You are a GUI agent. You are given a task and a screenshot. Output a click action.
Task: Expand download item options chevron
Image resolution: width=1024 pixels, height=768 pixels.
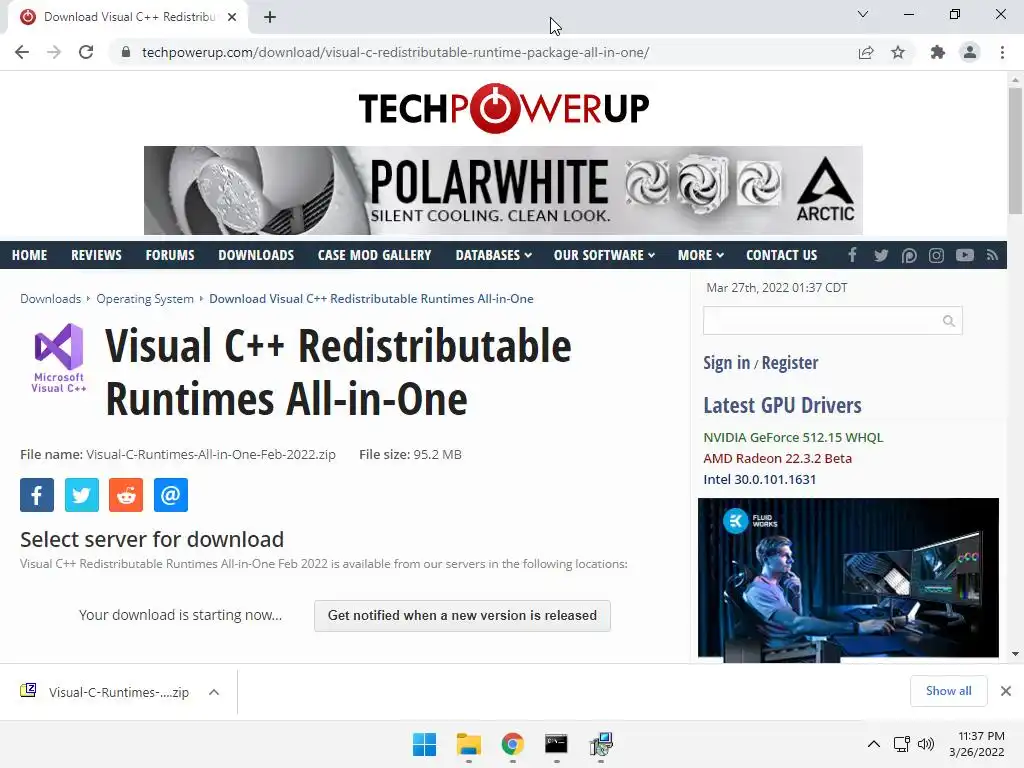pos(214,692)
